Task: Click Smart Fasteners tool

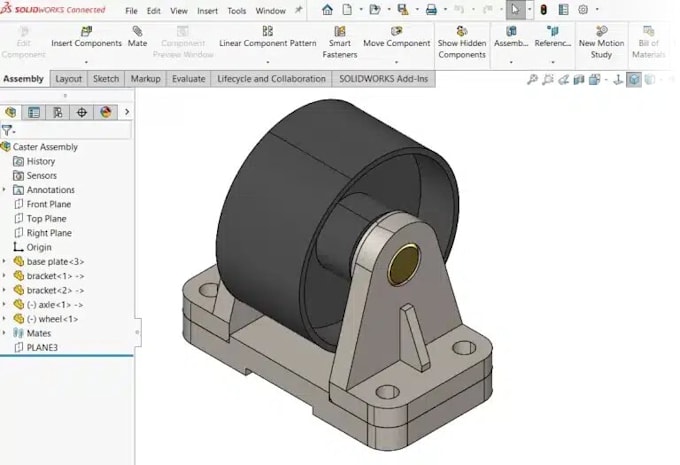Action: (x=340, y=43)
